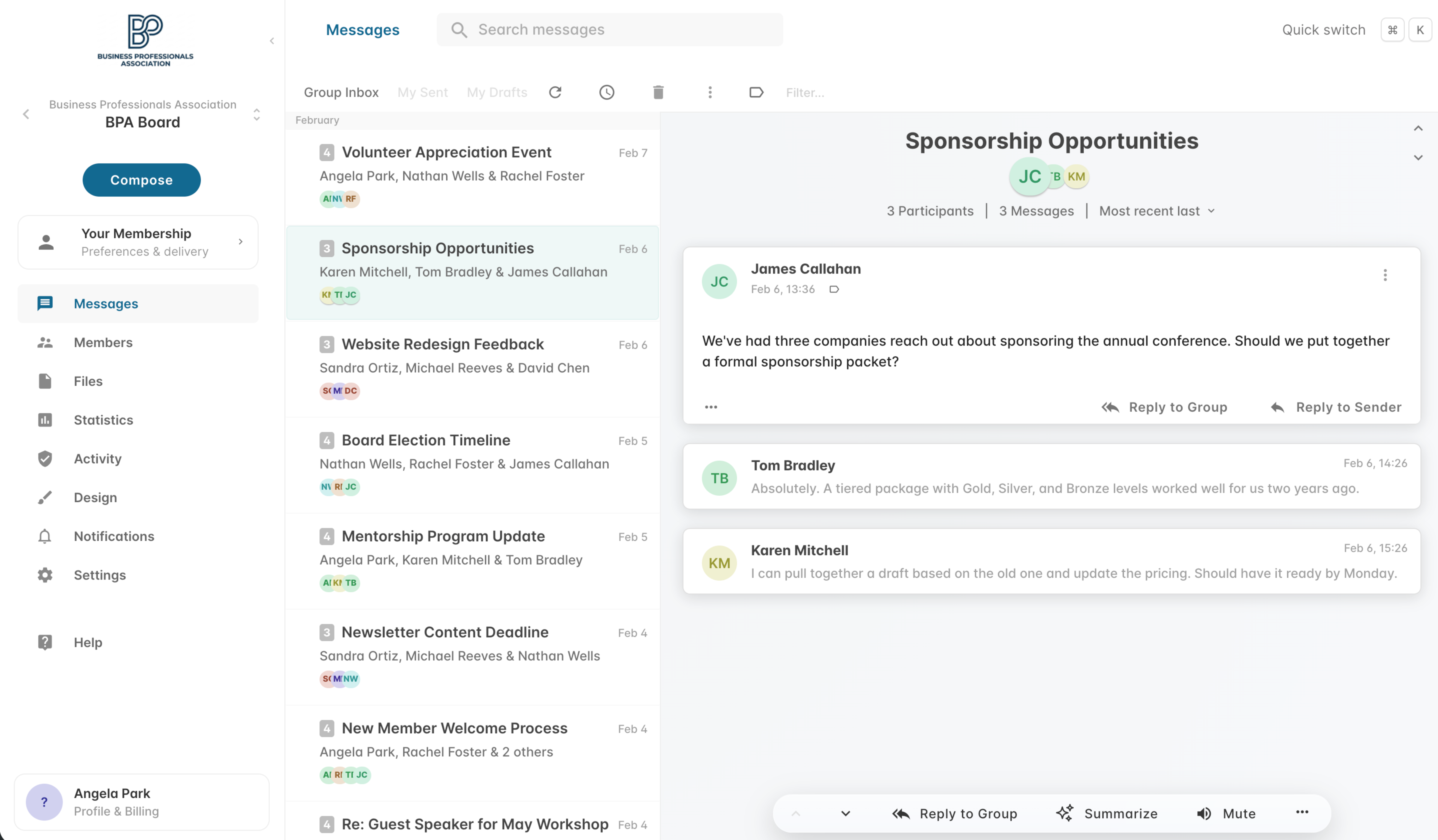
Task: Summarize the thread with the sparkles icon
Action: coord(1108,814)
